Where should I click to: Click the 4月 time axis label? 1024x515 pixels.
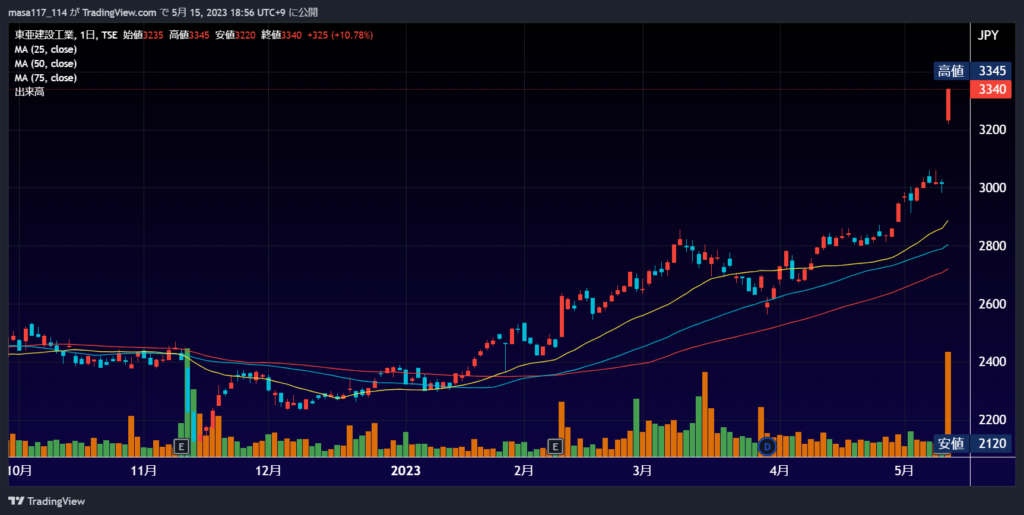[x=779, y=471]
